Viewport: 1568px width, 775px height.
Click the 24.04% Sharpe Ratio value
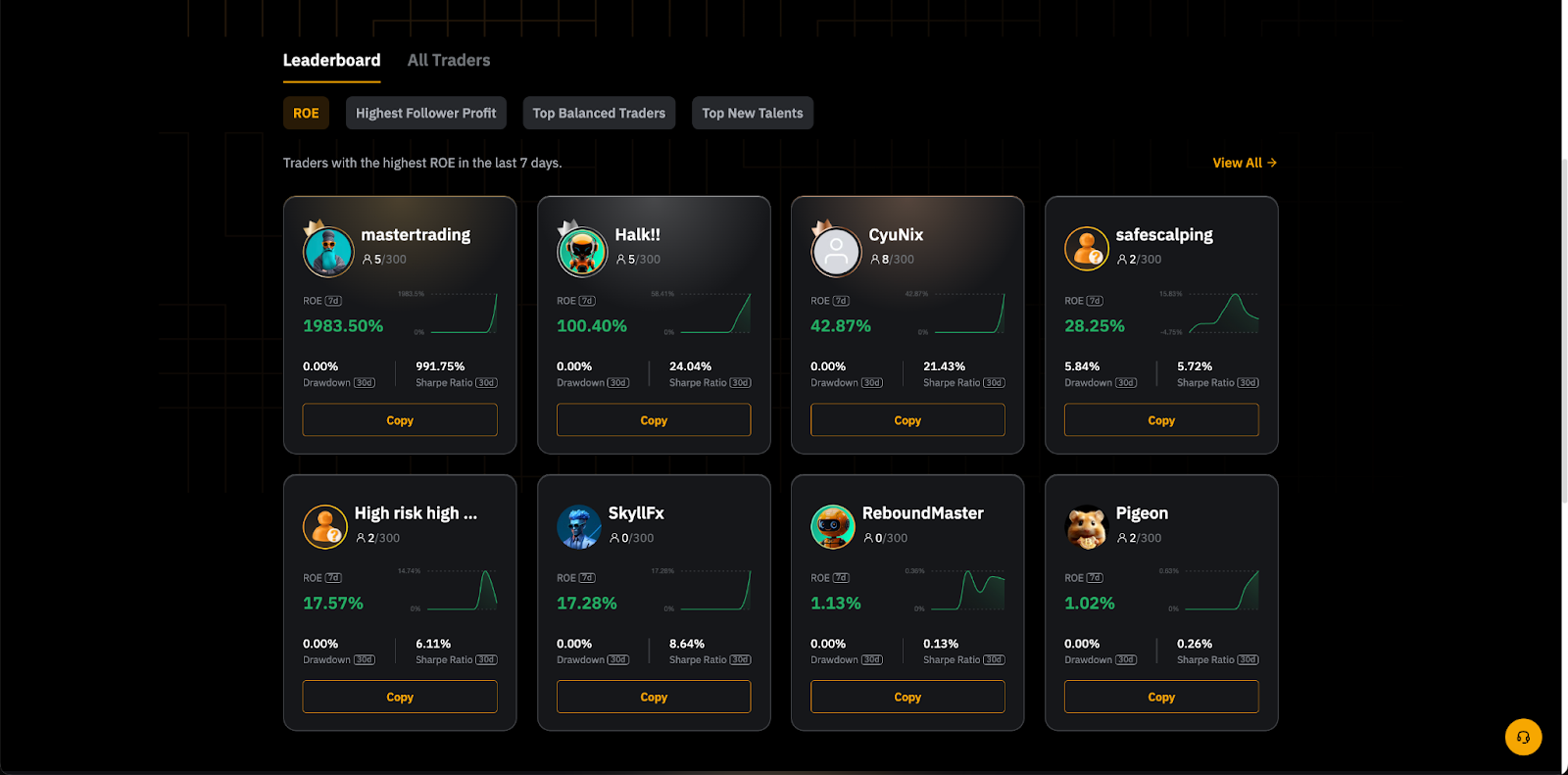(x=691, y=366)
